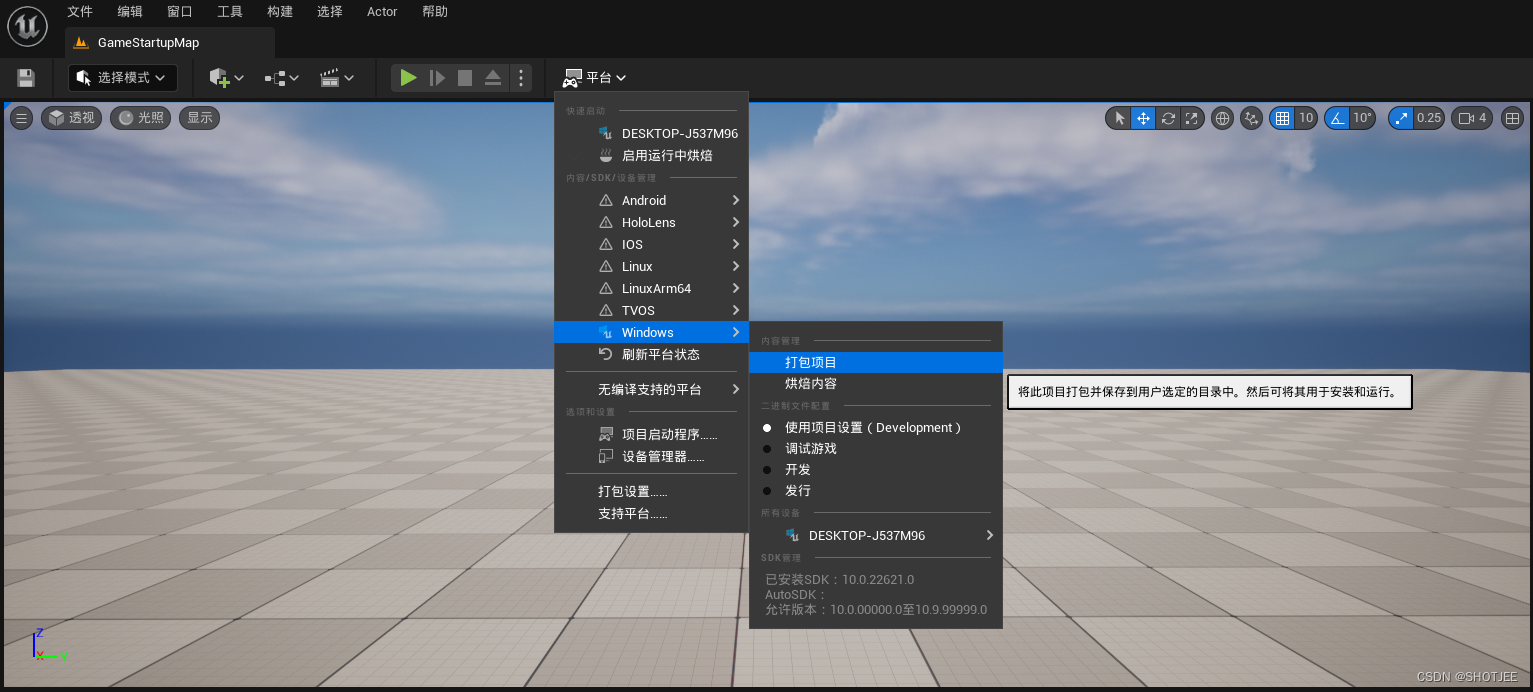Select the Scale transform tool
The image size is (1533, 692).
point(1191,118)
